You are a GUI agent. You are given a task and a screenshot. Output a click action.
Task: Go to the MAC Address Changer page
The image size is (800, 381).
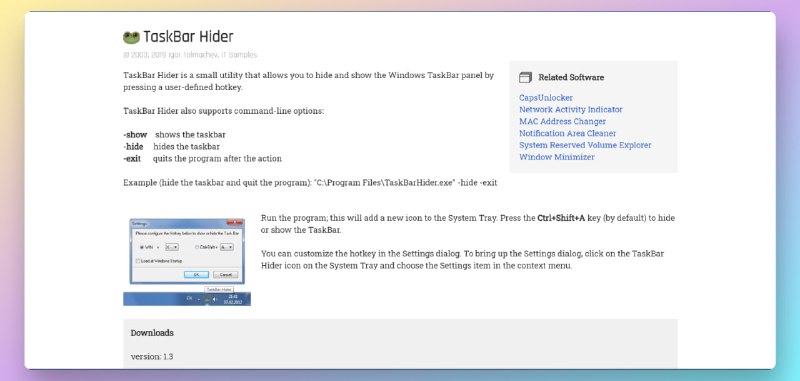pos(562,121)
